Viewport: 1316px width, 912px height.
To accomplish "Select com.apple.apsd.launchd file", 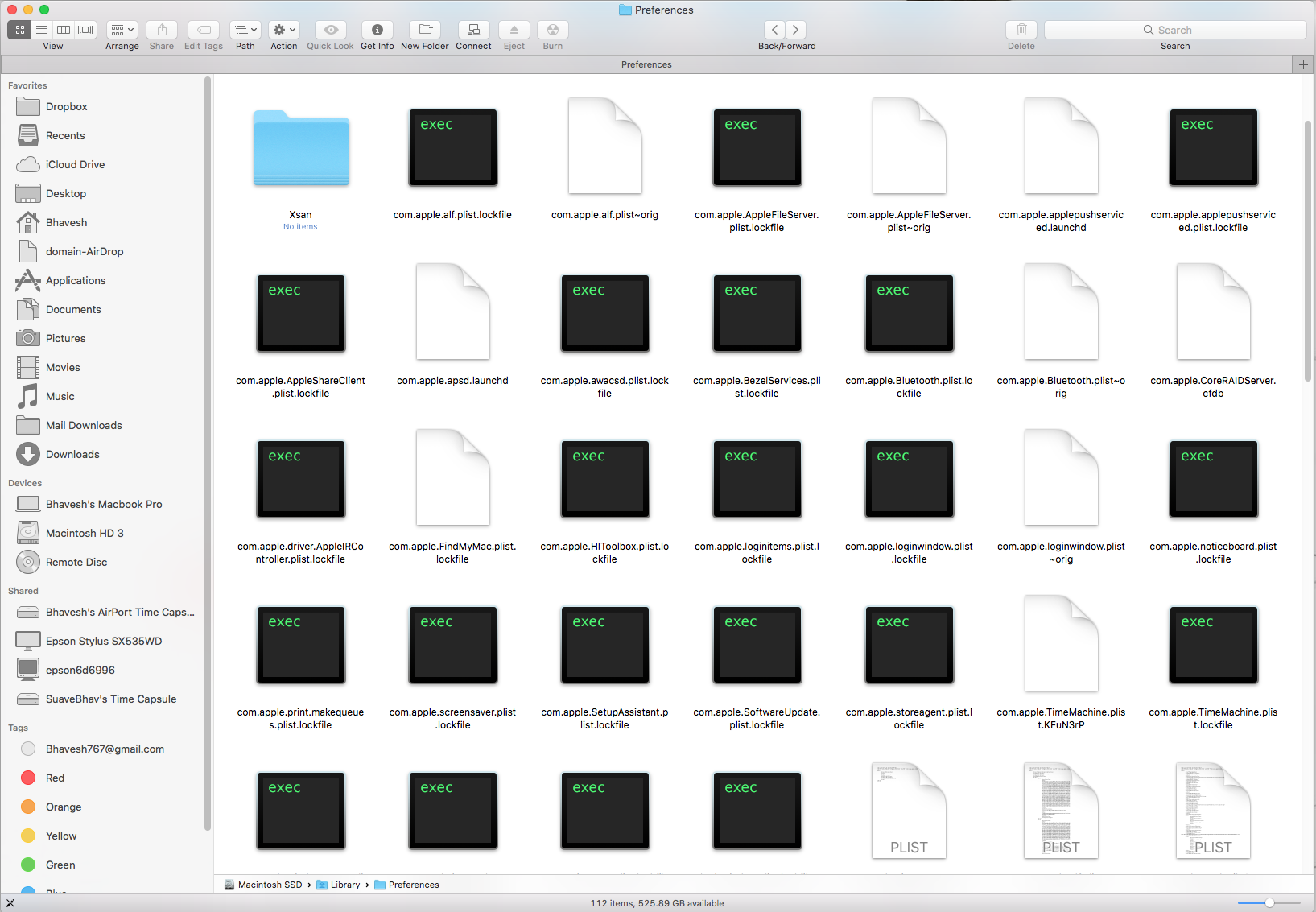I will [453, 312].
